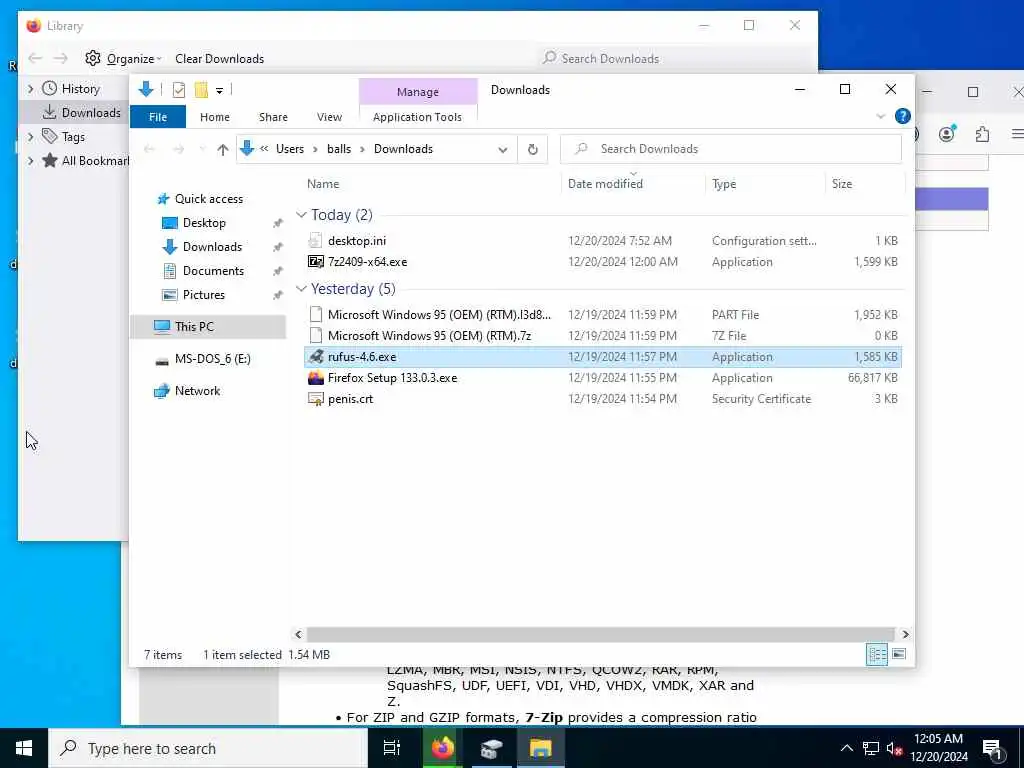Click the Explorer forward arrow
The image size is (1024, 768).
(178, 150)
